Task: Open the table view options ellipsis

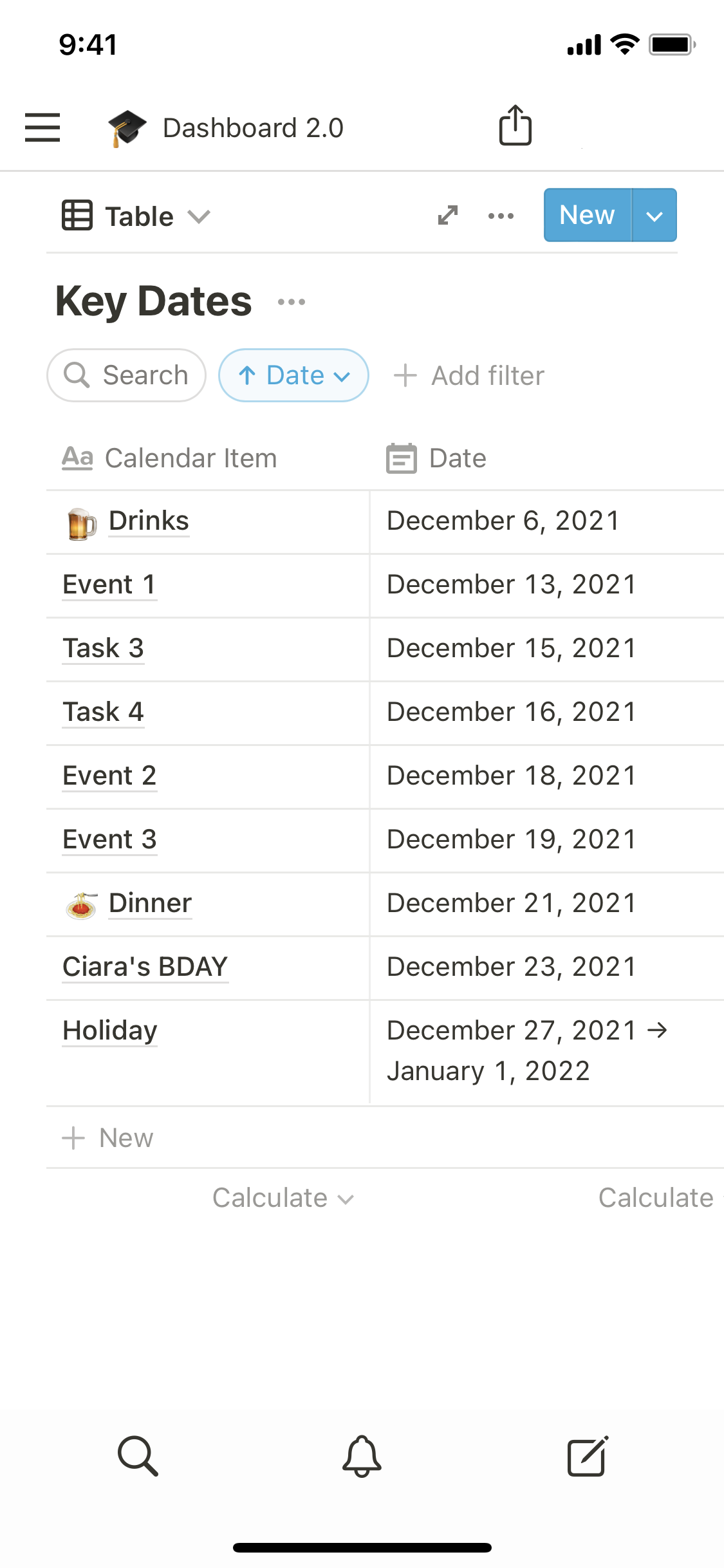Action: click(501, 216)
